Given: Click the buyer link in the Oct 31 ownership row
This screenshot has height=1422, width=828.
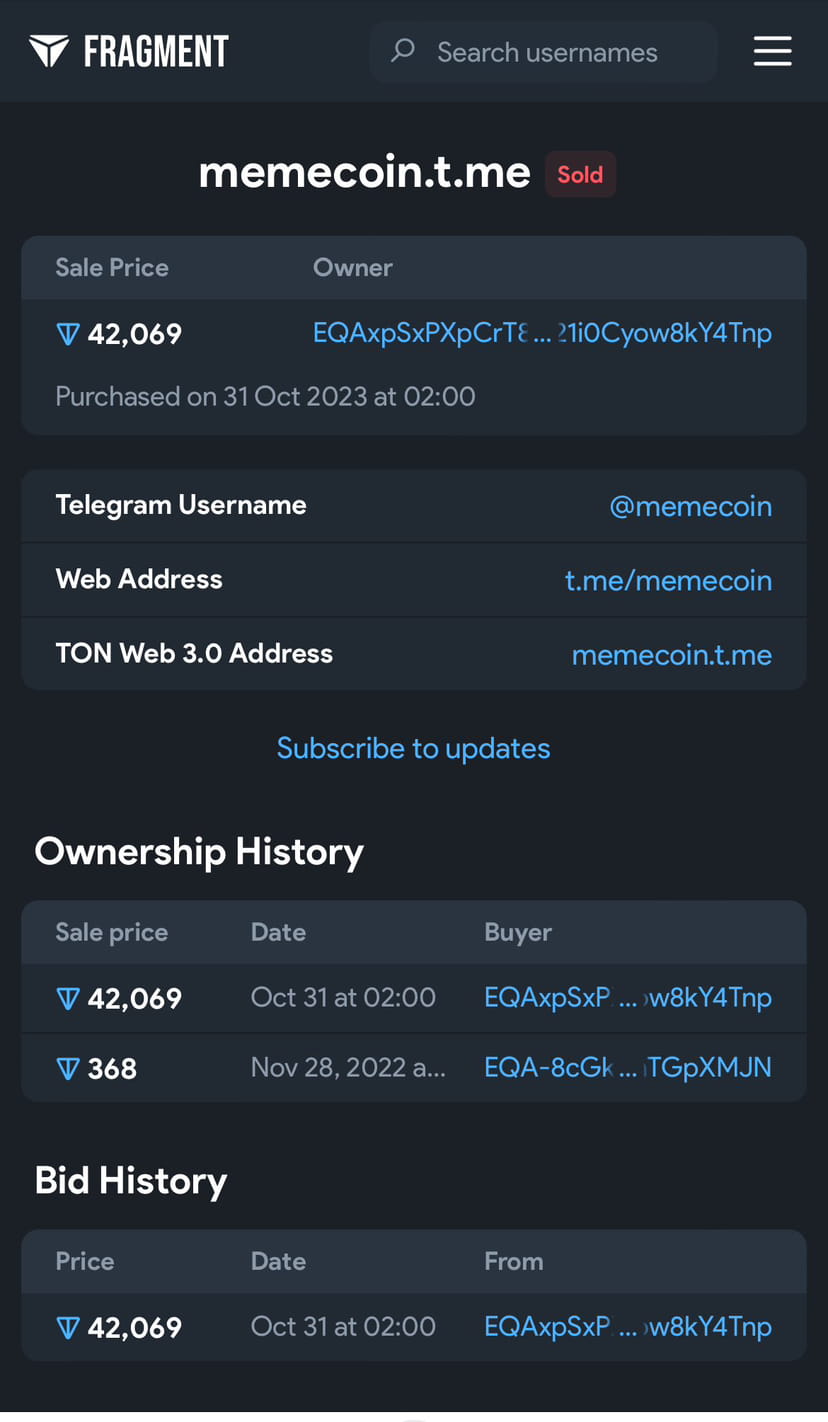Looking at the screenshot, I should tap(627, 997).
